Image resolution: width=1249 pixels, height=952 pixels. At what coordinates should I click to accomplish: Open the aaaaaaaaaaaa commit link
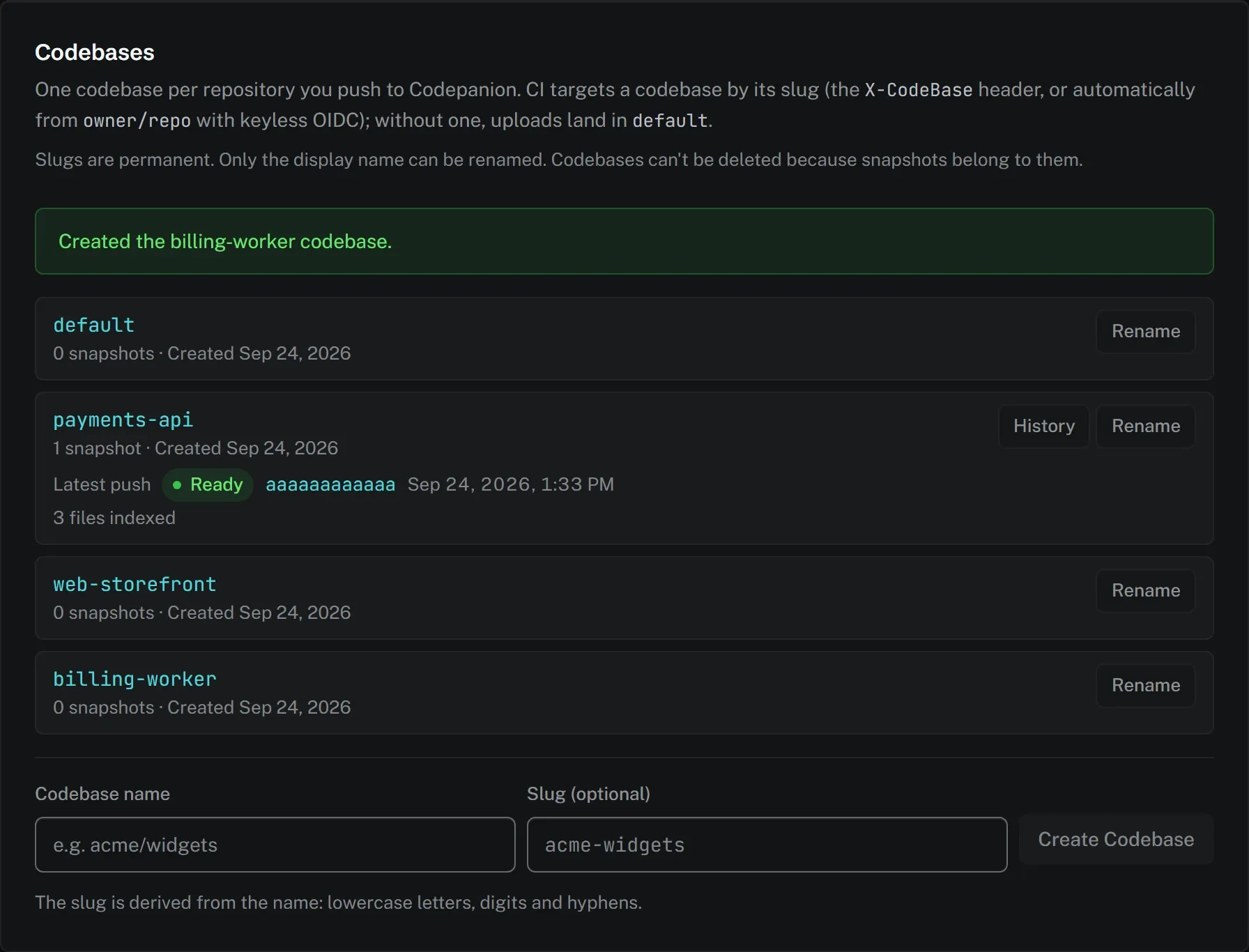(330, 484)
